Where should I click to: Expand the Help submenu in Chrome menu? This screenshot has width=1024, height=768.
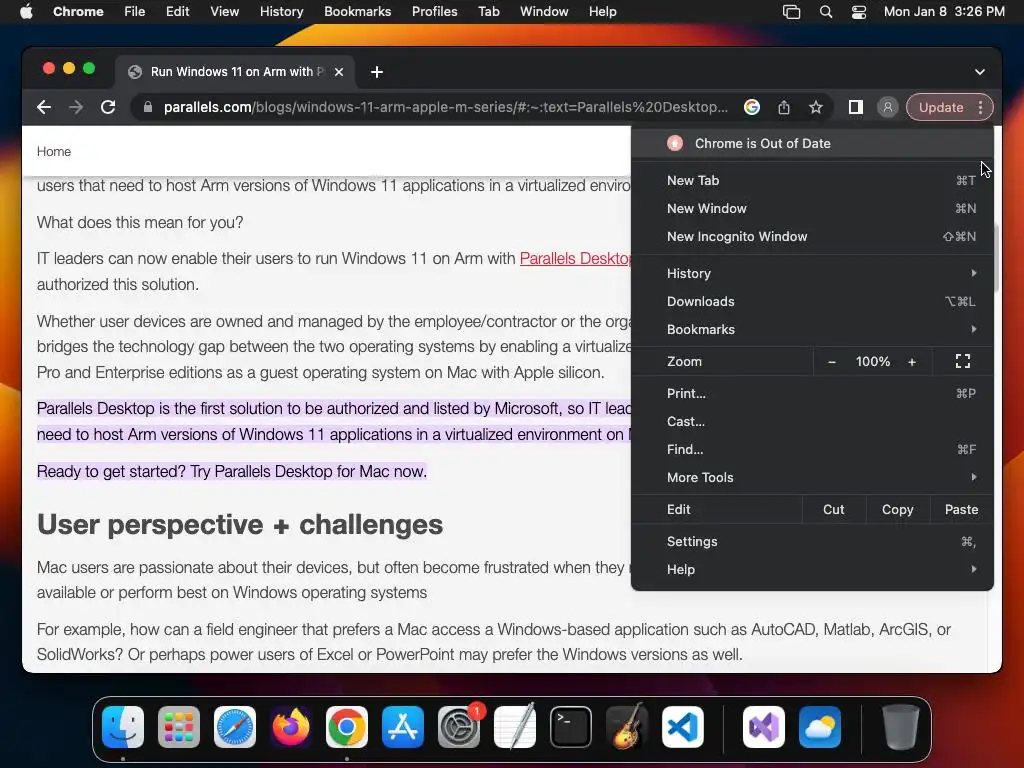point(812,569)
